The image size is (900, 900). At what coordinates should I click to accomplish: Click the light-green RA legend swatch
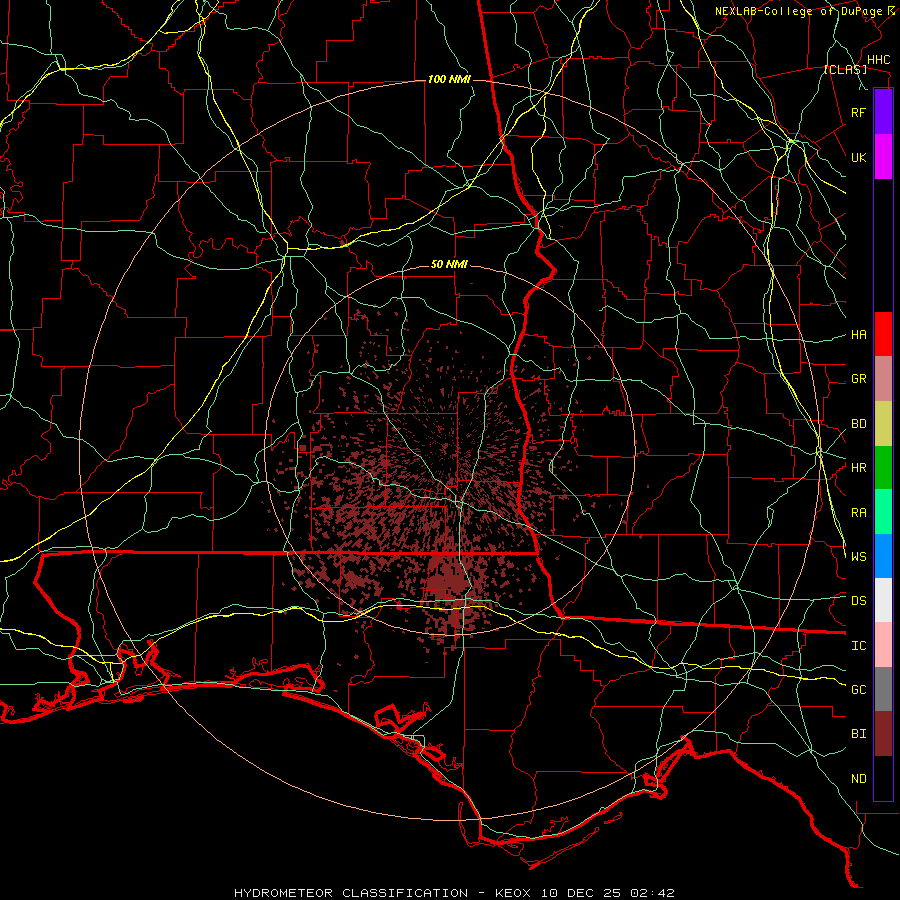(x=883, y=512)
